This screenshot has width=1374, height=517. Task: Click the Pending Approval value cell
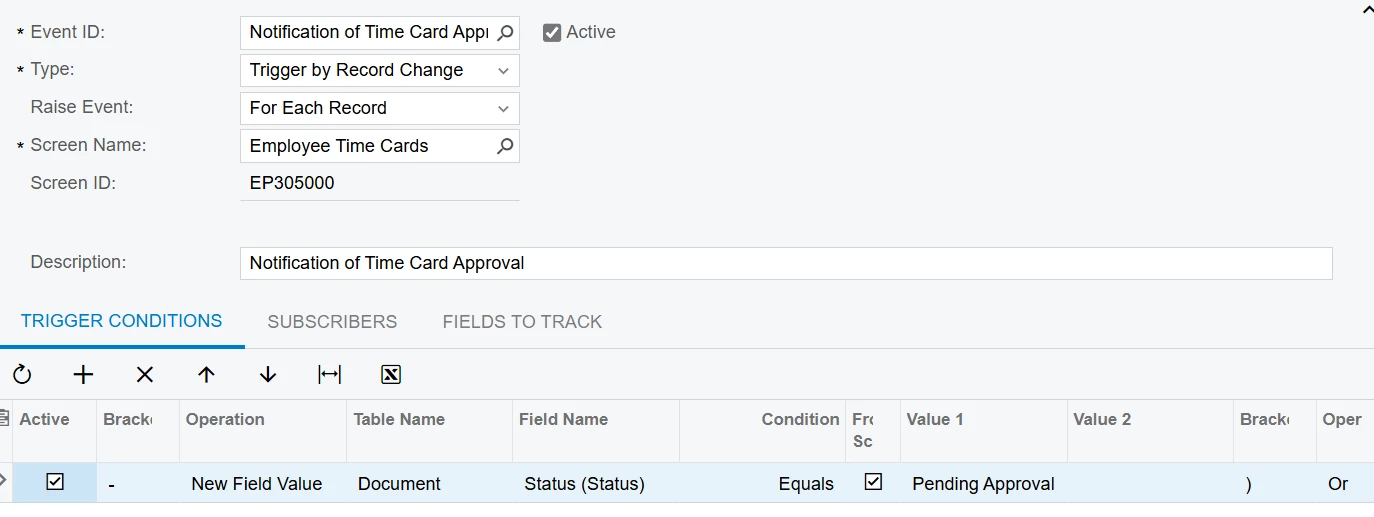[x=983, y=484]
